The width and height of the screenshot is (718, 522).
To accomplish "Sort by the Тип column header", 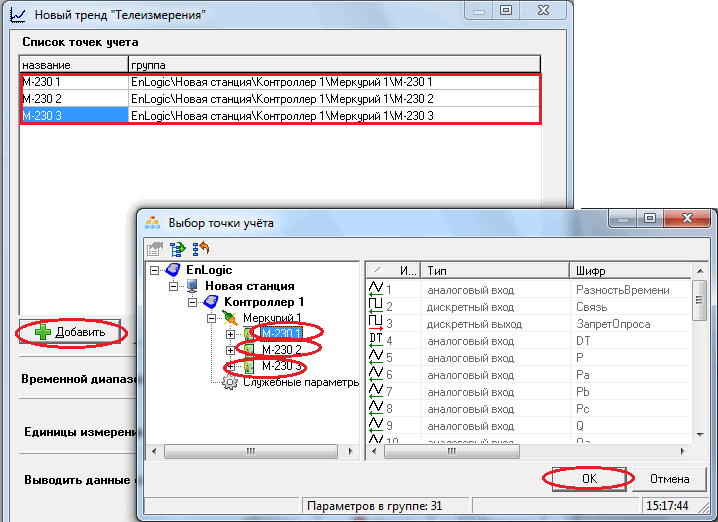I will 495,271.
